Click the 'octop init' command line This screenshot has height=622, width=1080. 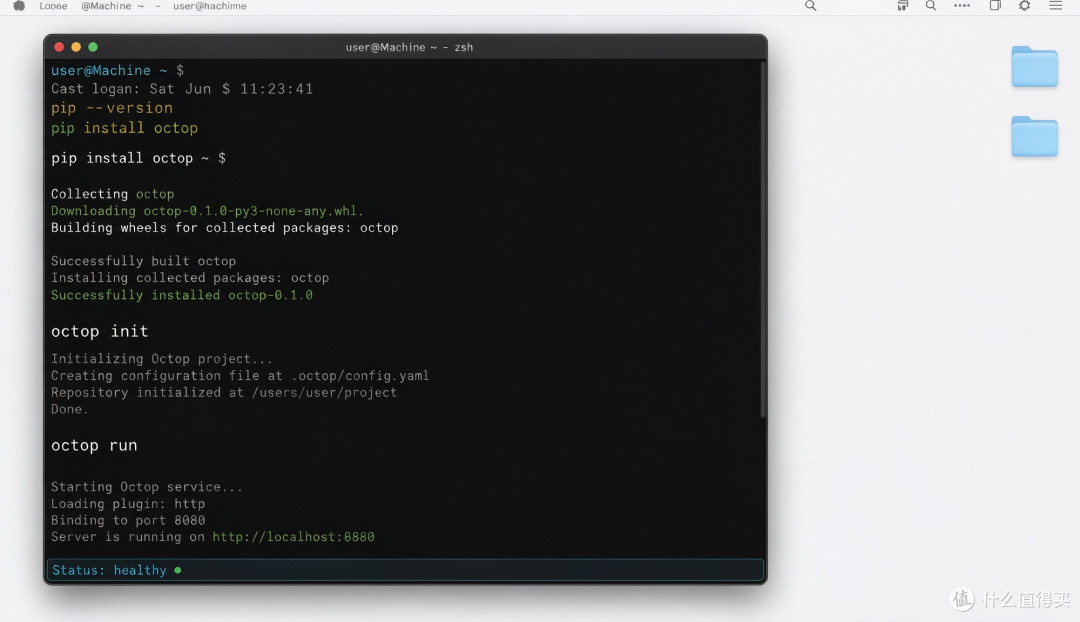100,331
